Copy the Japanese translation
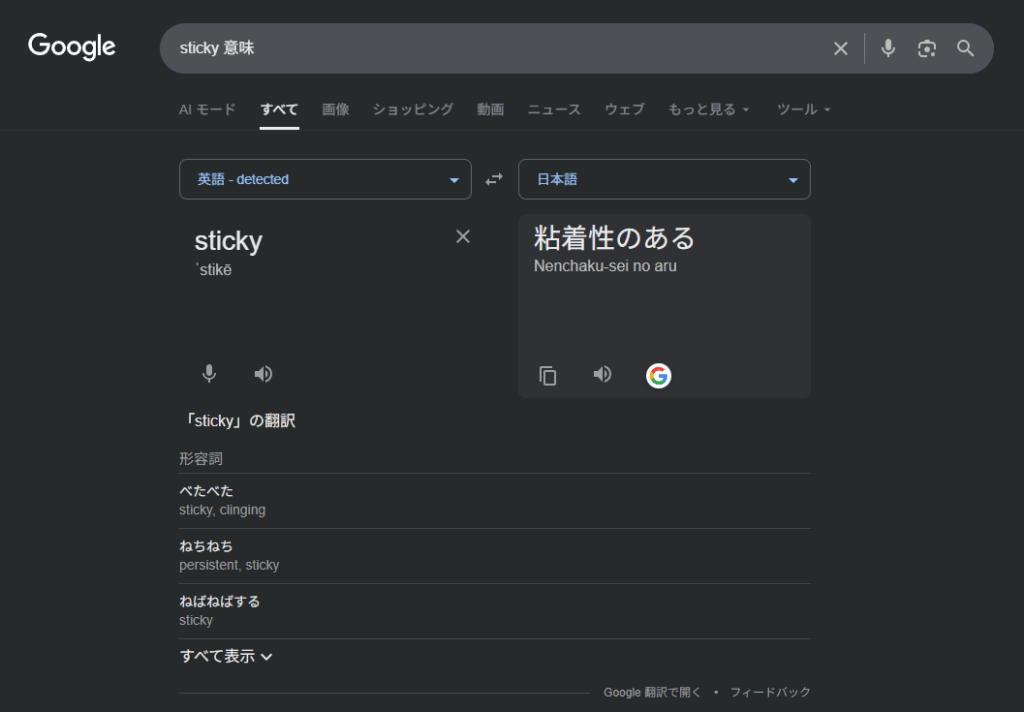Viewport: 1024px width, 712px height. pos(548,375)
